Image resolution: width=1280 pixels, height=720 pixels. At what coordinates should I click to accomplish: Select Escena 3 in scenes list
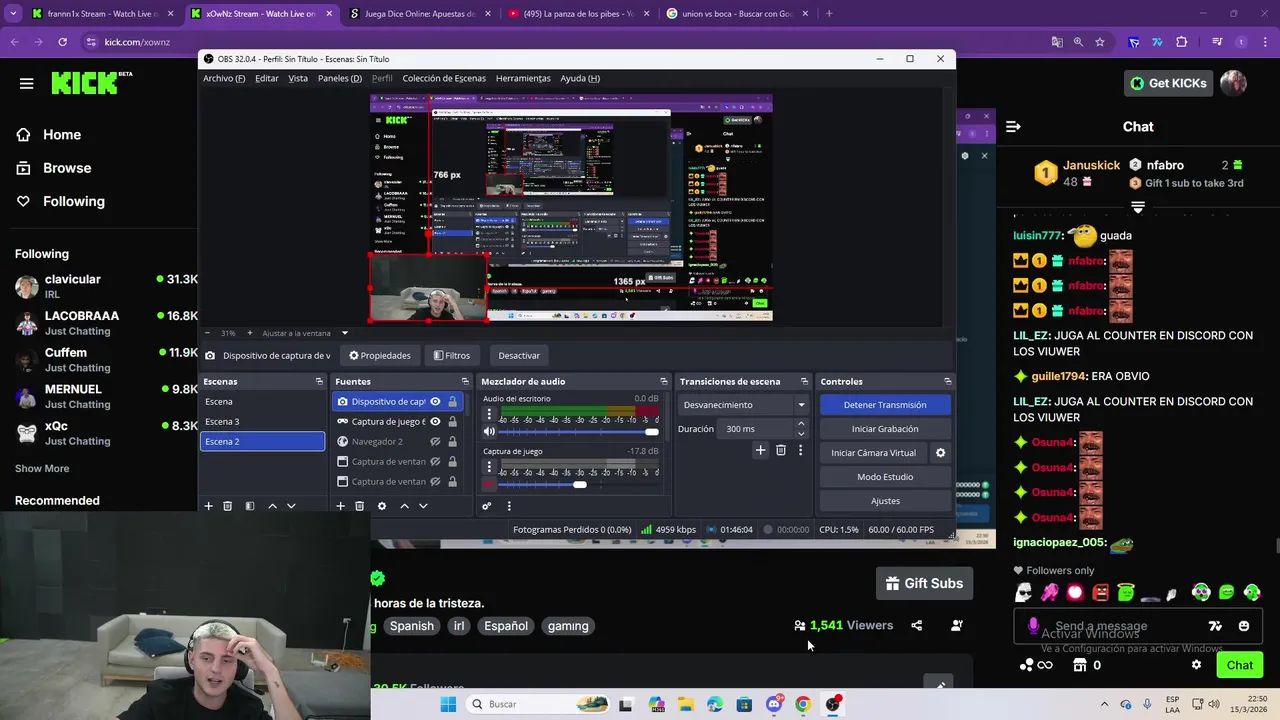262,422
